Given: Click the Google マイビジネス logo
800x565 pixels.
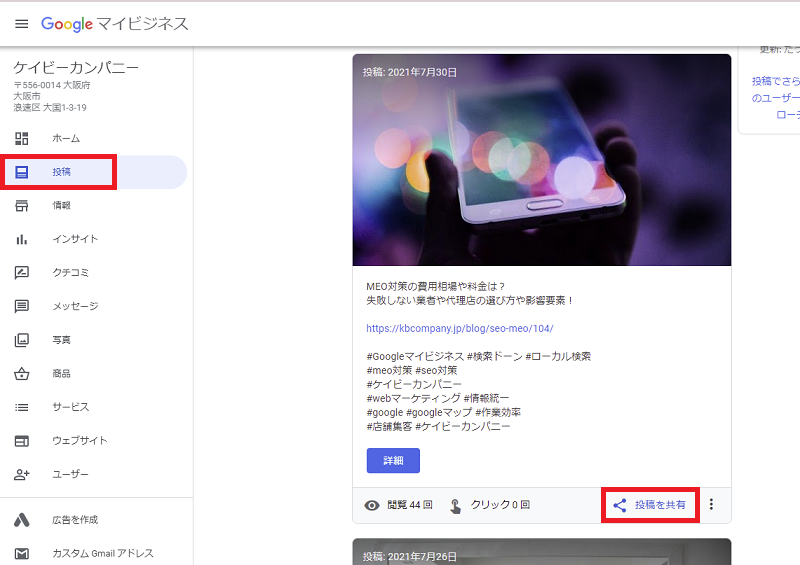Looking at the screenshot, I should 115,24.
